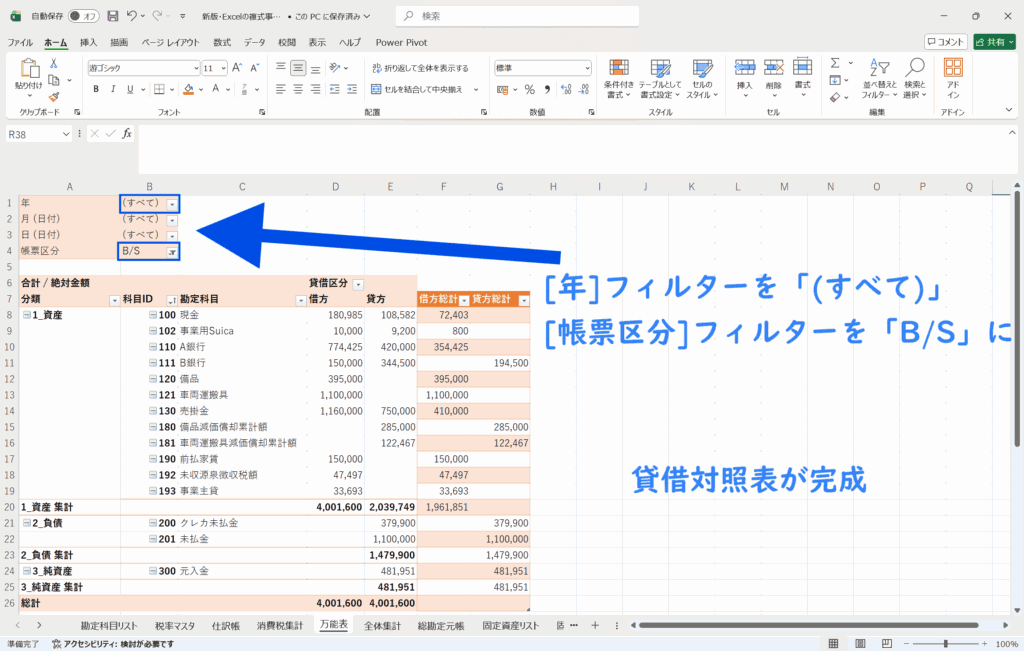Switch to the 仕訳帳 sheet tab
This screenshot has width=1024, height=651.
(226, 625)
